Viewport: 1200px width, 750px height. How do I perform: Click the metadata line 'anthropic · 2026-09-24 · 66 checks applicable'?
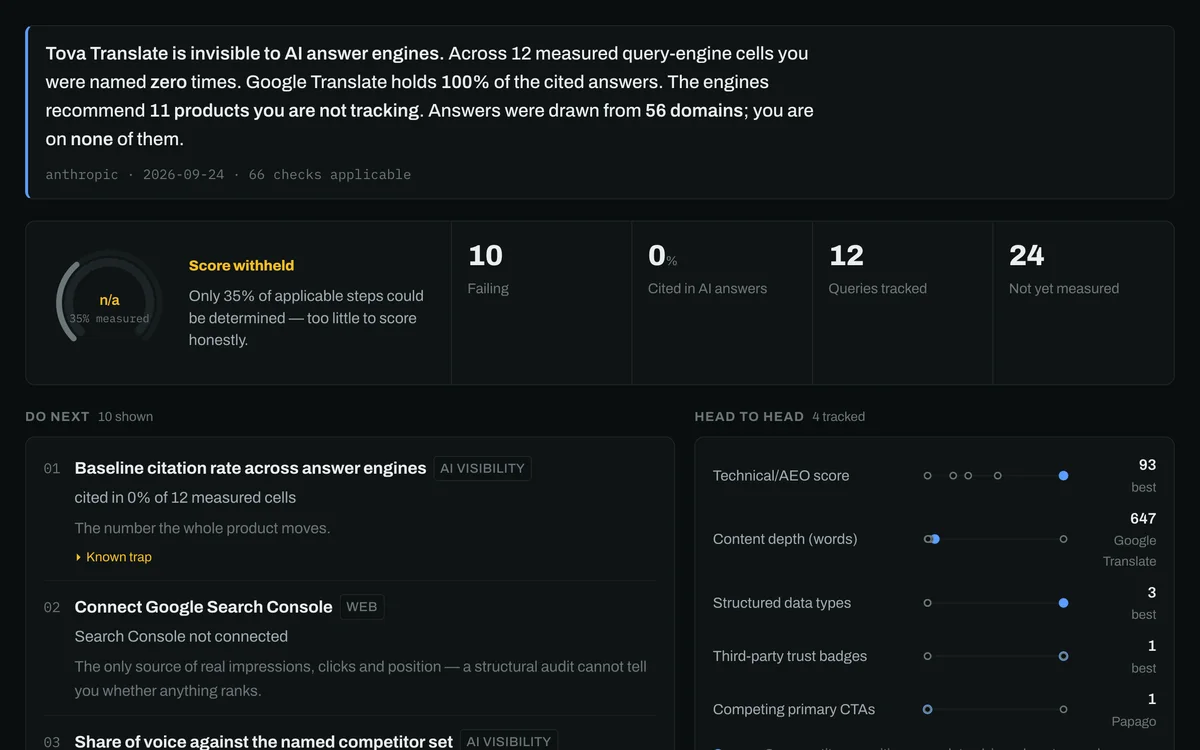point(228,174)
